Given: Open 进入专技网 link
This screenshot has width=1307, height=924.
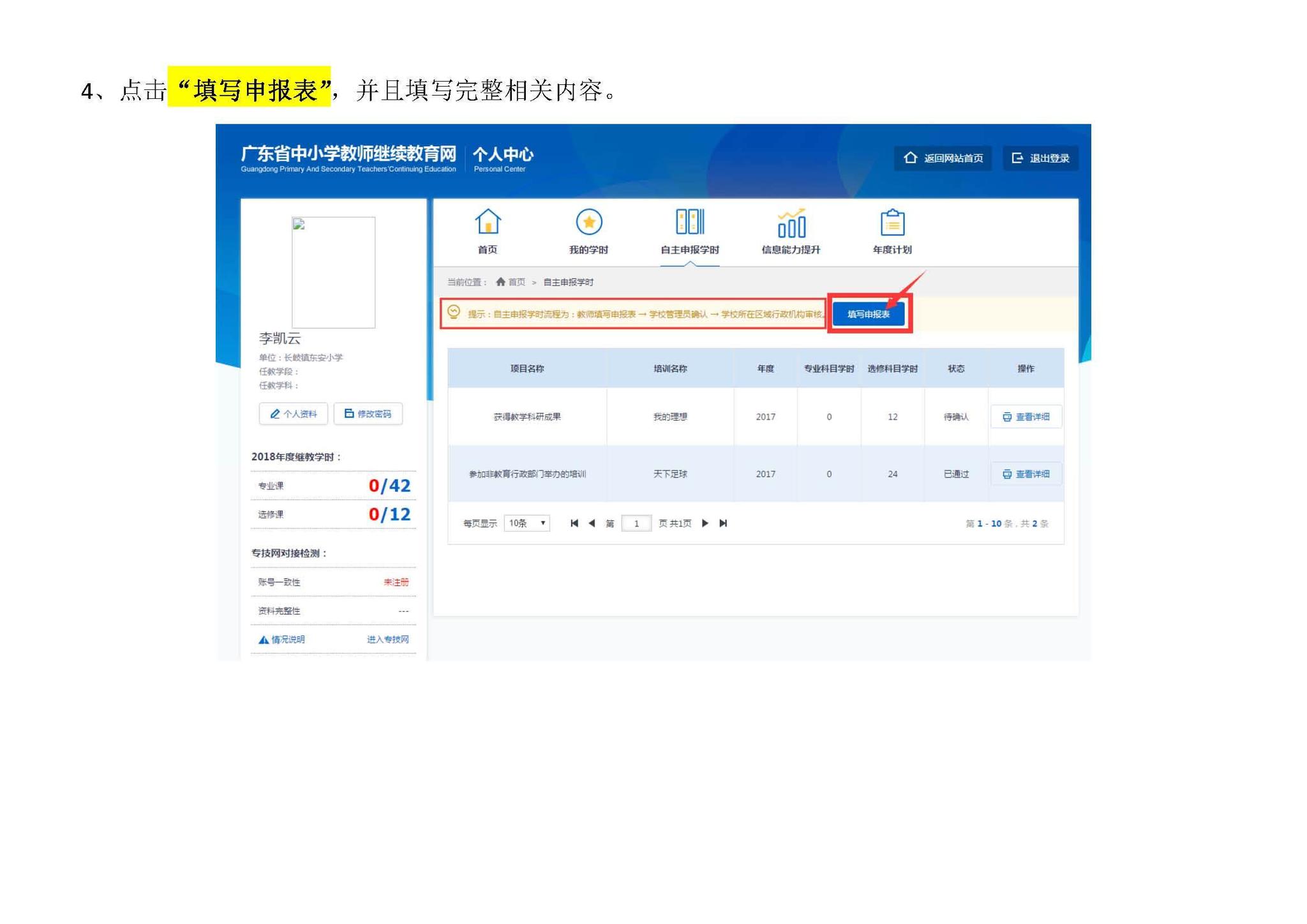Looking at the screenshot, I should coord(387,639).
